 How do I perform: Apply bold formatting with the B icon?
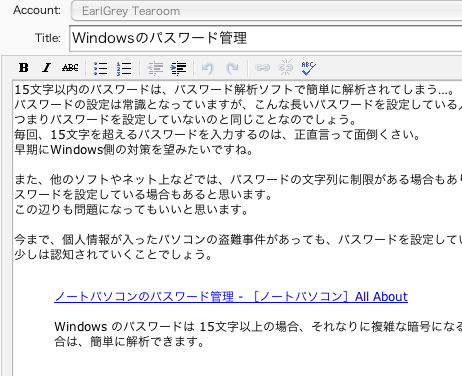pyautogui.click(x=24, y=68)
